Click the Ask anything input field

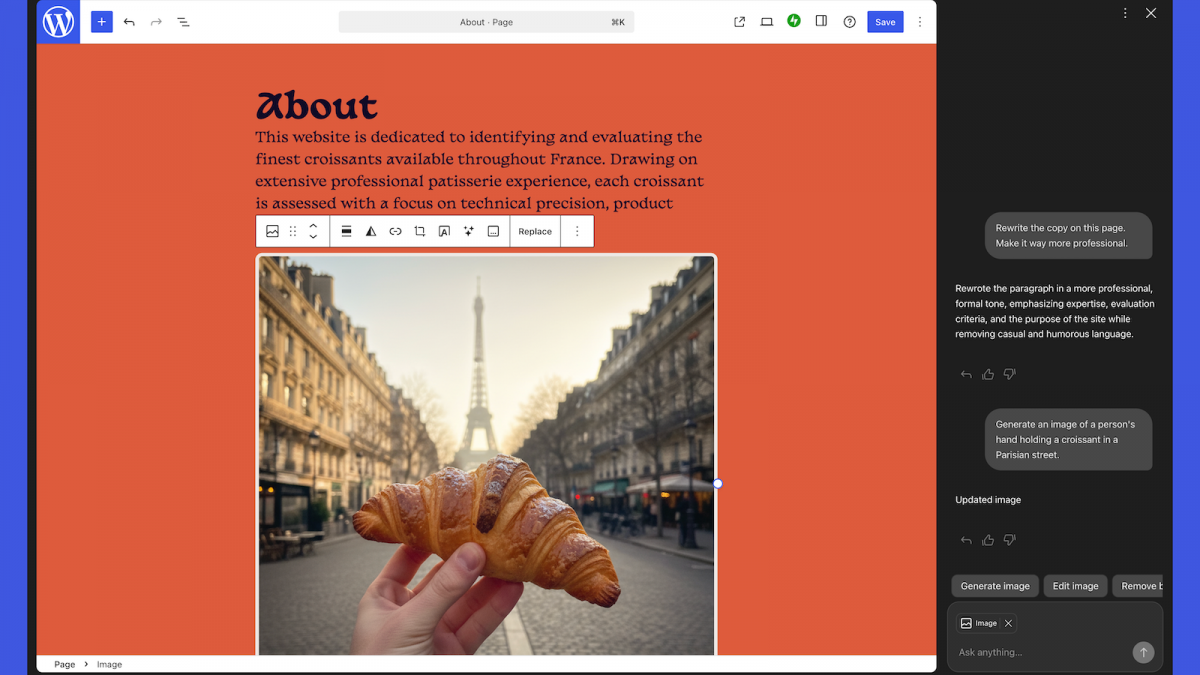pos(1040,652)
